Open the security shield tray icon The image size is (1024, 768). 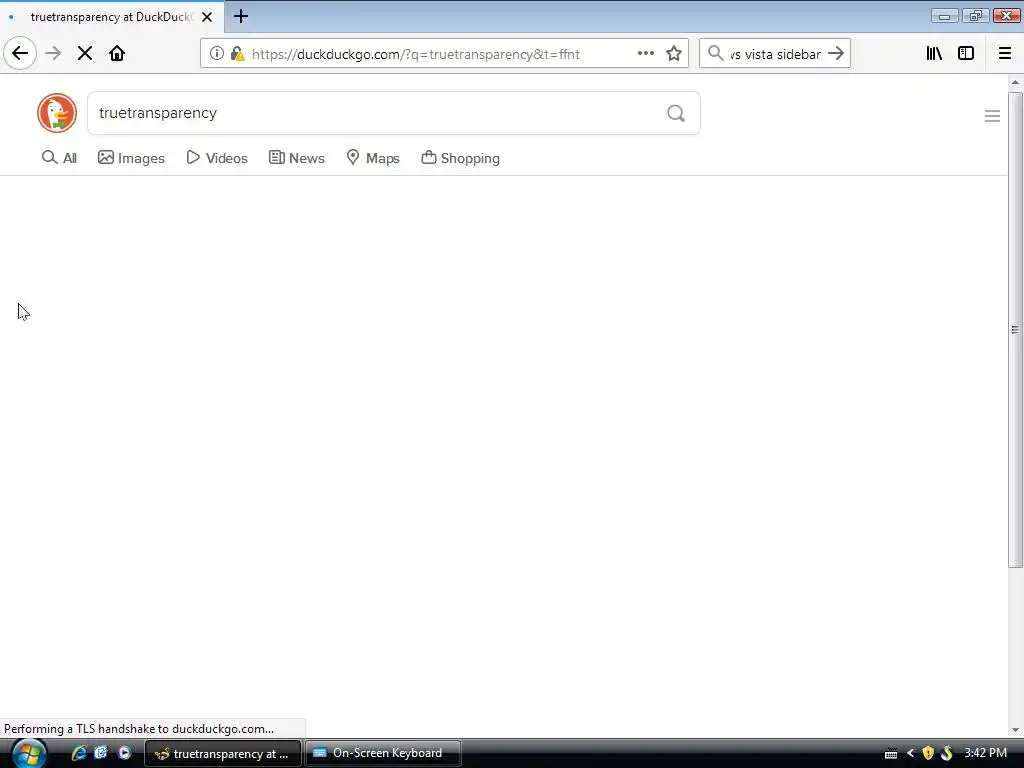(x=928, y=754)
